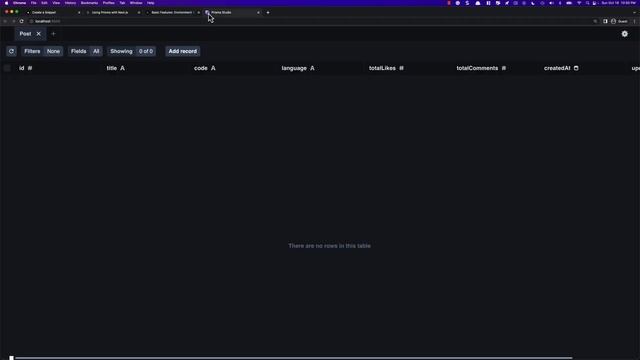Click the code column header

coord(204,68)
